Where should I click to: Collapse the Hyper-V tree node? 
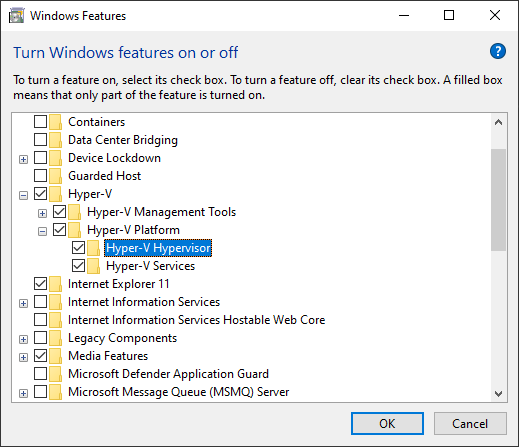[x=23, y=195]
